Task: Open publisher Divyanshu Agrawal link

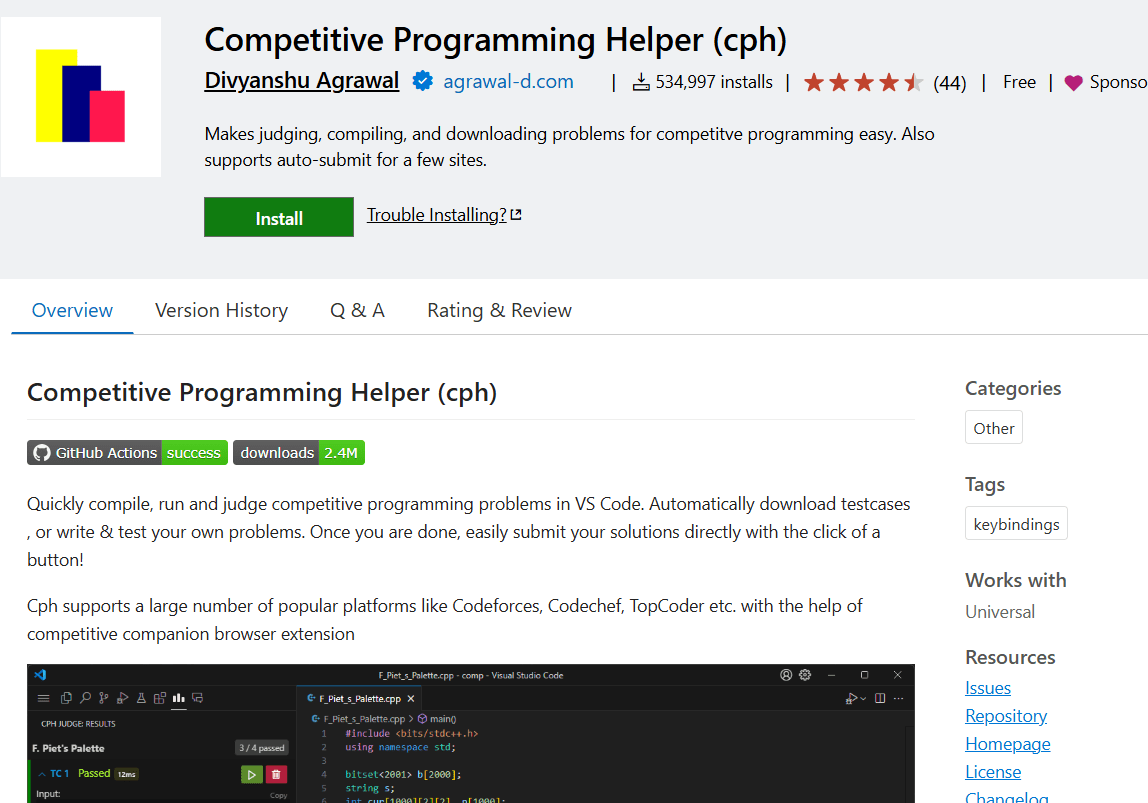Action: tap(302, 81)
